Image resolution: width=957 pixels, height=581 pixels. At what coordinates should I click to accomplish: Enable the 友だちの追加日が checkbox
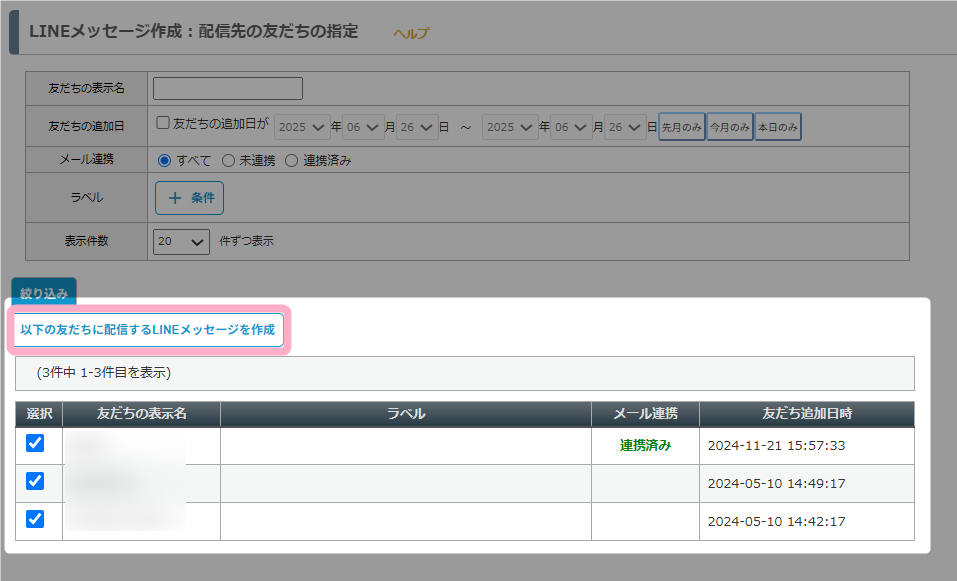click(x=163, y=123)
